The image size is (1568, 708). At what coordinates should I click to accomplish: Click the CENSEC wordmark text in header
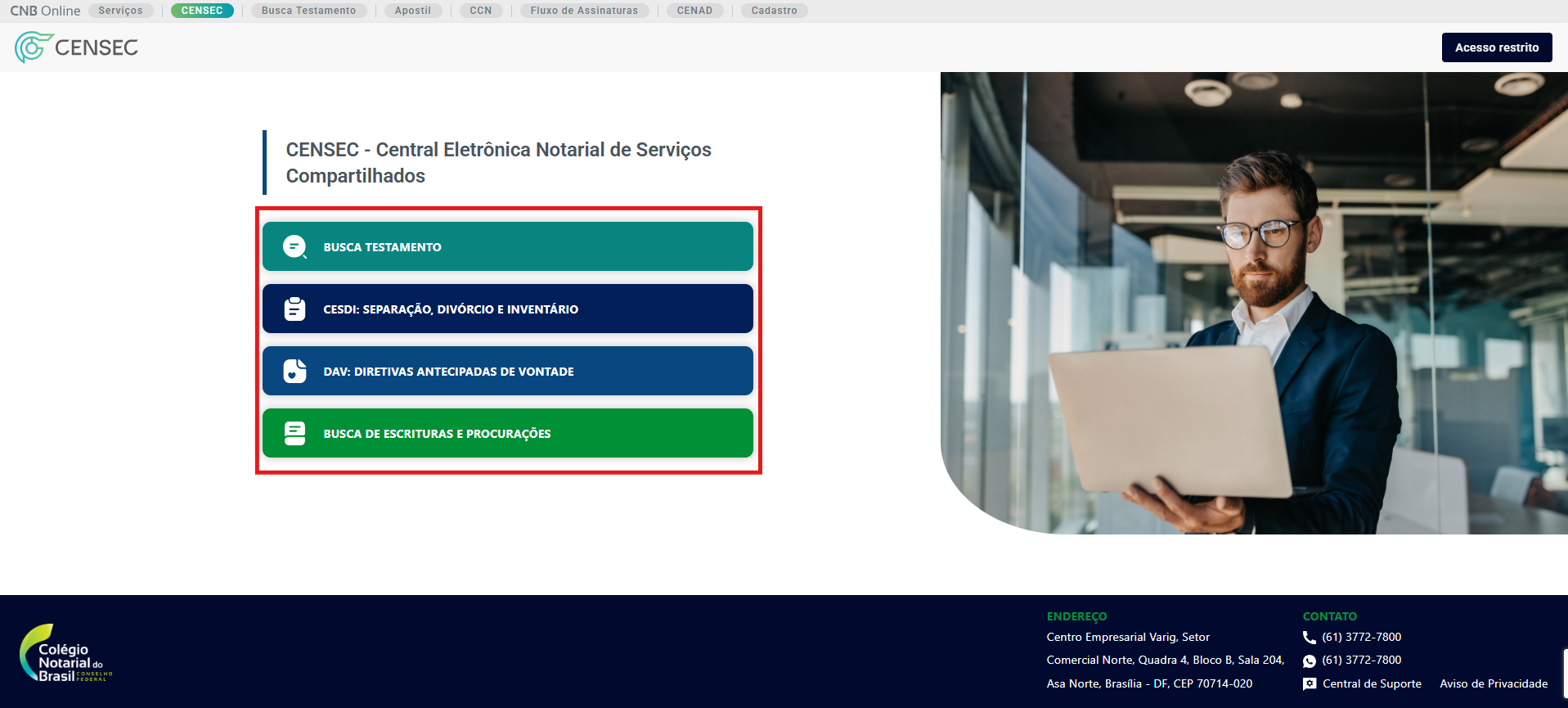tap(97, 47)
